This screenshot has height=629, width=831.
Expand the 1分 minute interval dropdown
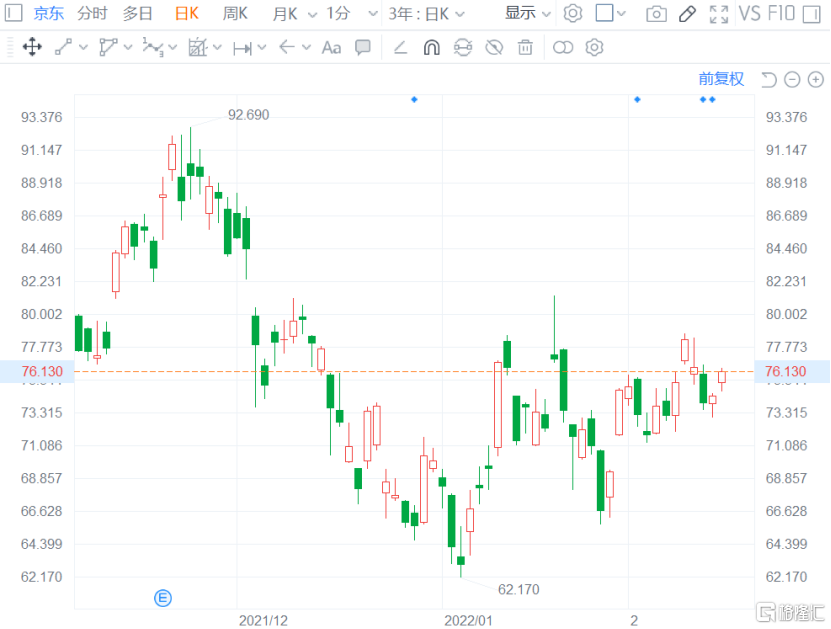[352, 14]
